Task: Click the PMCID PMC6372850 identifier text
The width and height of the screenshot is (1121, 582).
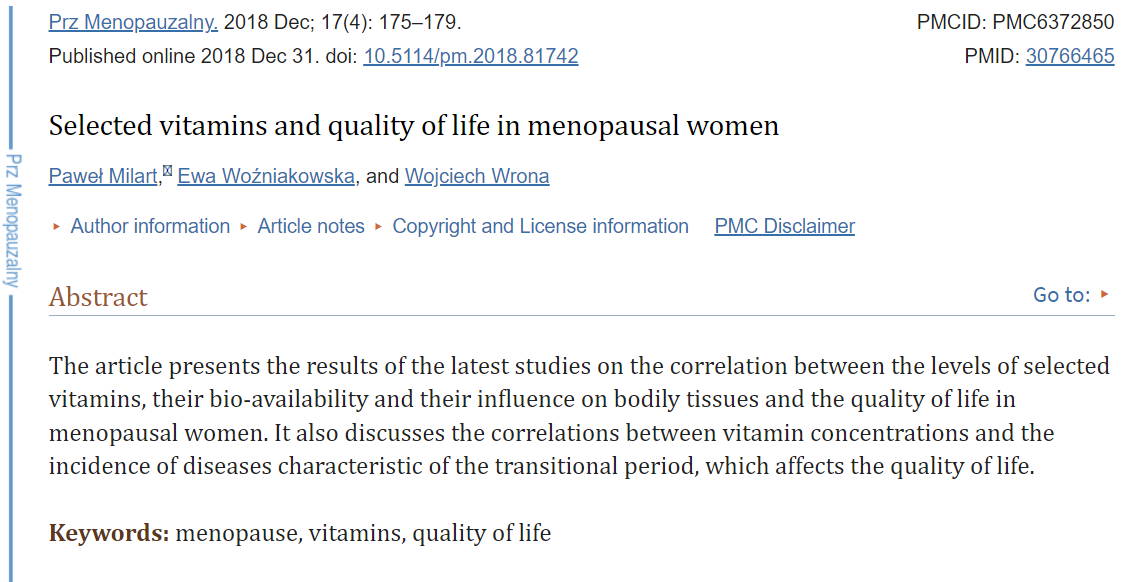Action: coord(1015,22)
